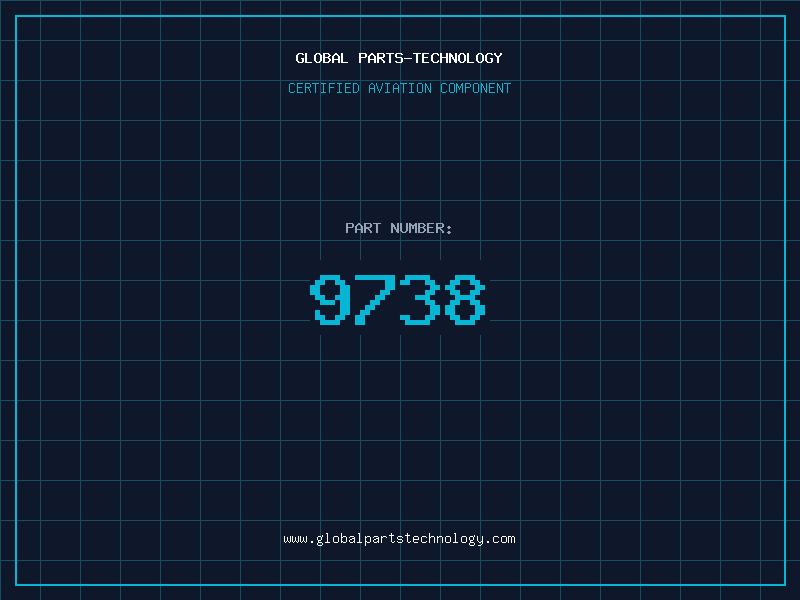The width and height of the screenshot is (800, 600).
Task: Open the www.globalpartstechnology.com link
Action: pos(399,539)
